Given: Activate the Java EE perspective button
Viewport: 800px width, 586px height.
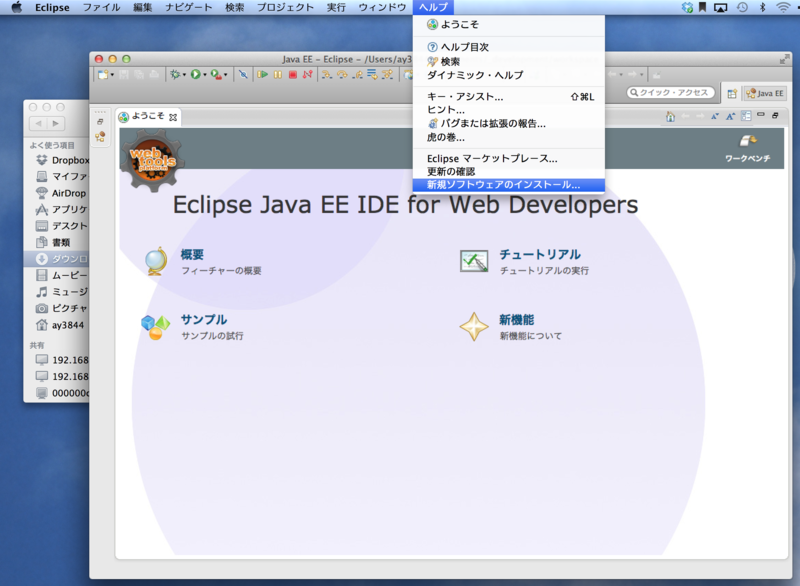Looking at the screenshot, I should pos(763,92).
